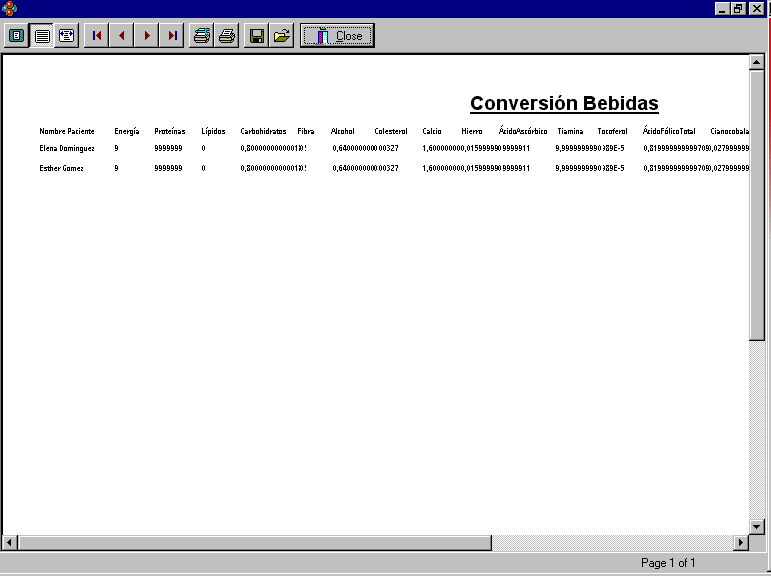Go to the previous page

coord(122,36)
